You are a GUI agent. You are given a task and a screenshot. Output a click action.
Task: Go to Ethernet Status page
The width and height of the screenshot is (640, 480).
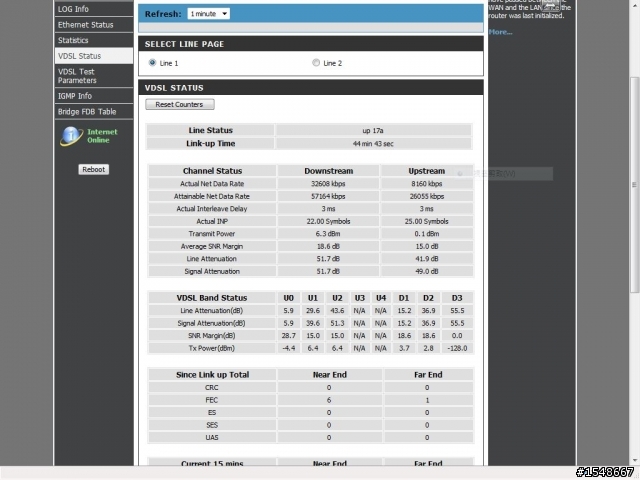tap(93, 24)
